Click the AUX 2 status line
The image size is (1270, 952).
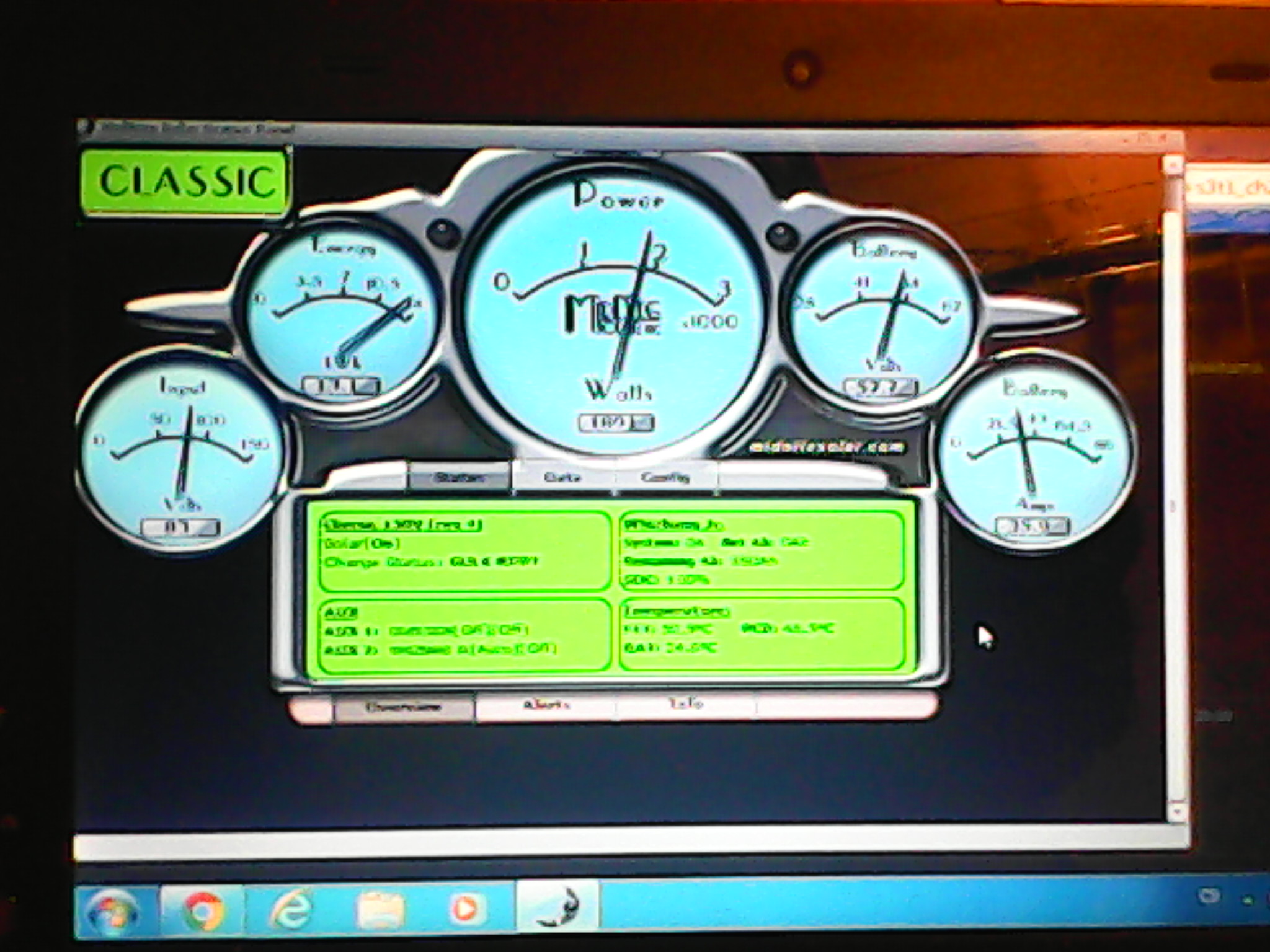(440, 650)
